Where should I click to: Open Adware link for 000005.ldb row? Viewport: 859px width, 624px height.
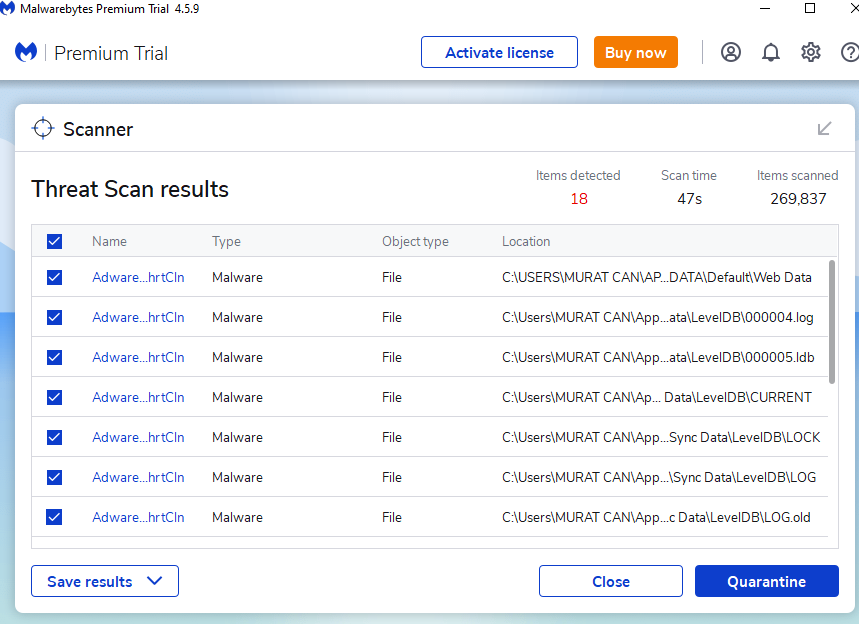138,357
